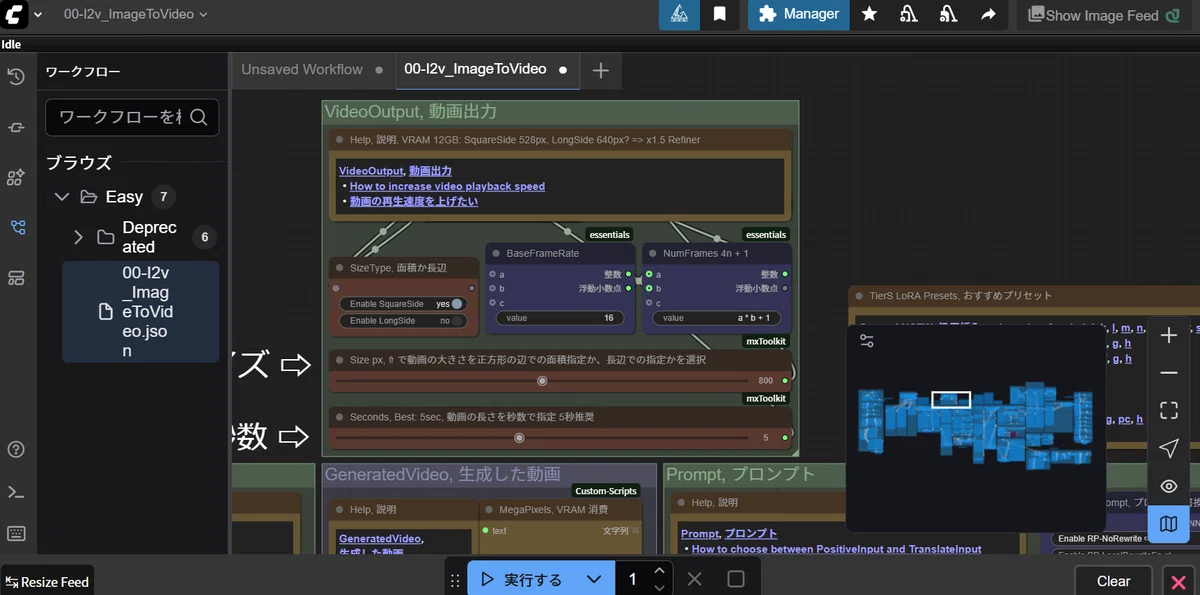
Task: Open minimap settings sliders icon
Action: (x=867, y=341)
